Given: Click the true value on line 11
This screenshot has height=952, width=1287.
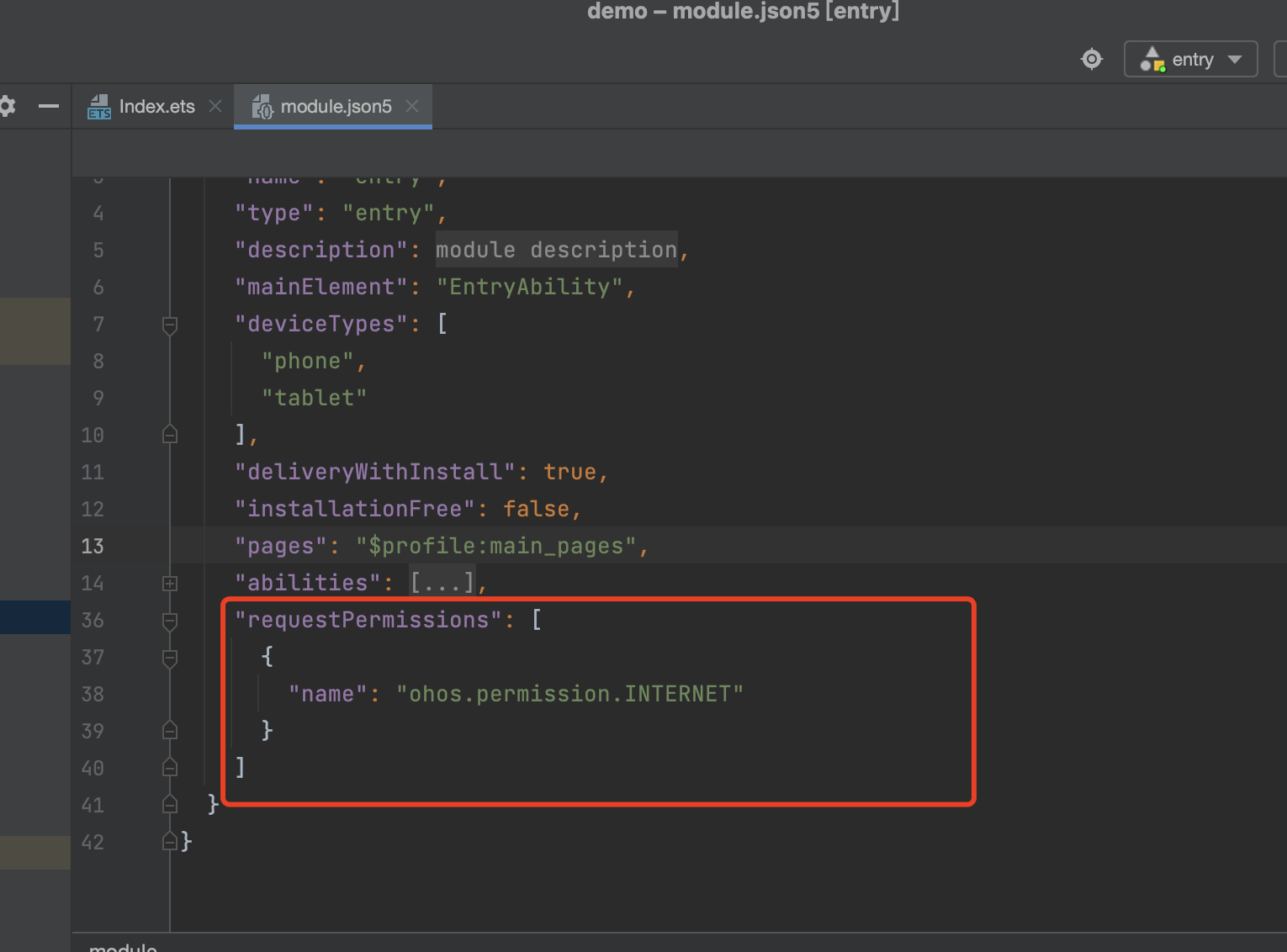Looking at the screenshot, I should (570, 472).
